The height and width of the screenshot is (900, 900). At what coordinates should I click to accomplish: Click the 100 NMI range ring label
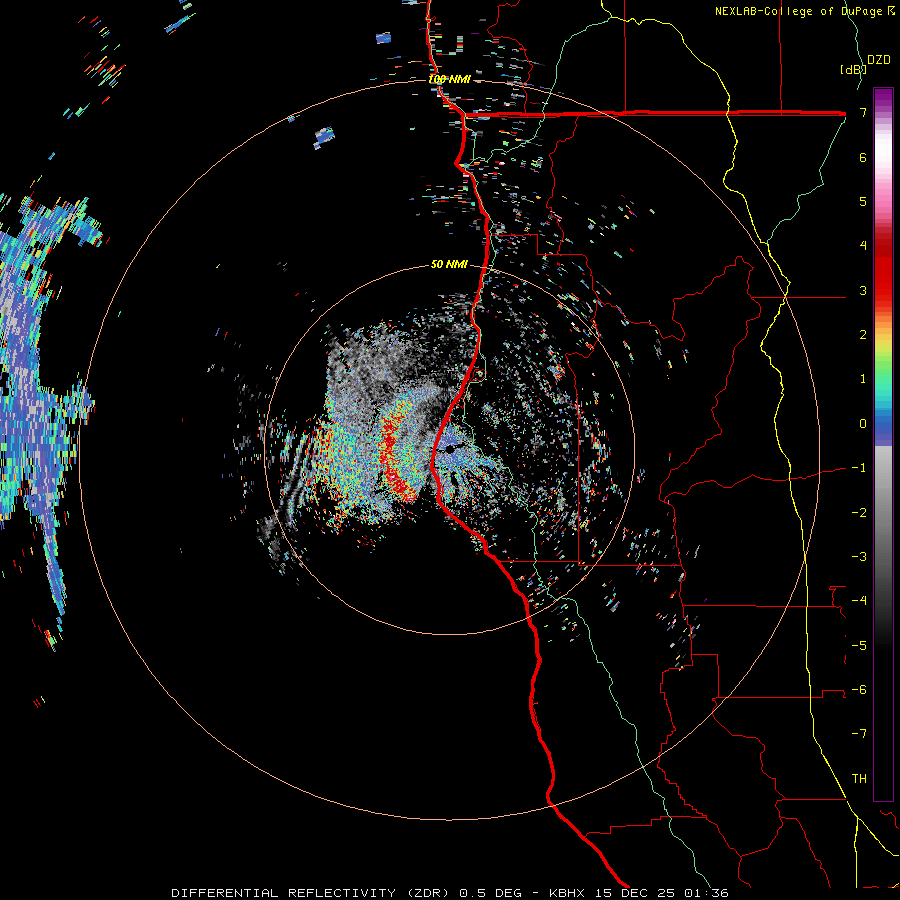tap(449, 79)
